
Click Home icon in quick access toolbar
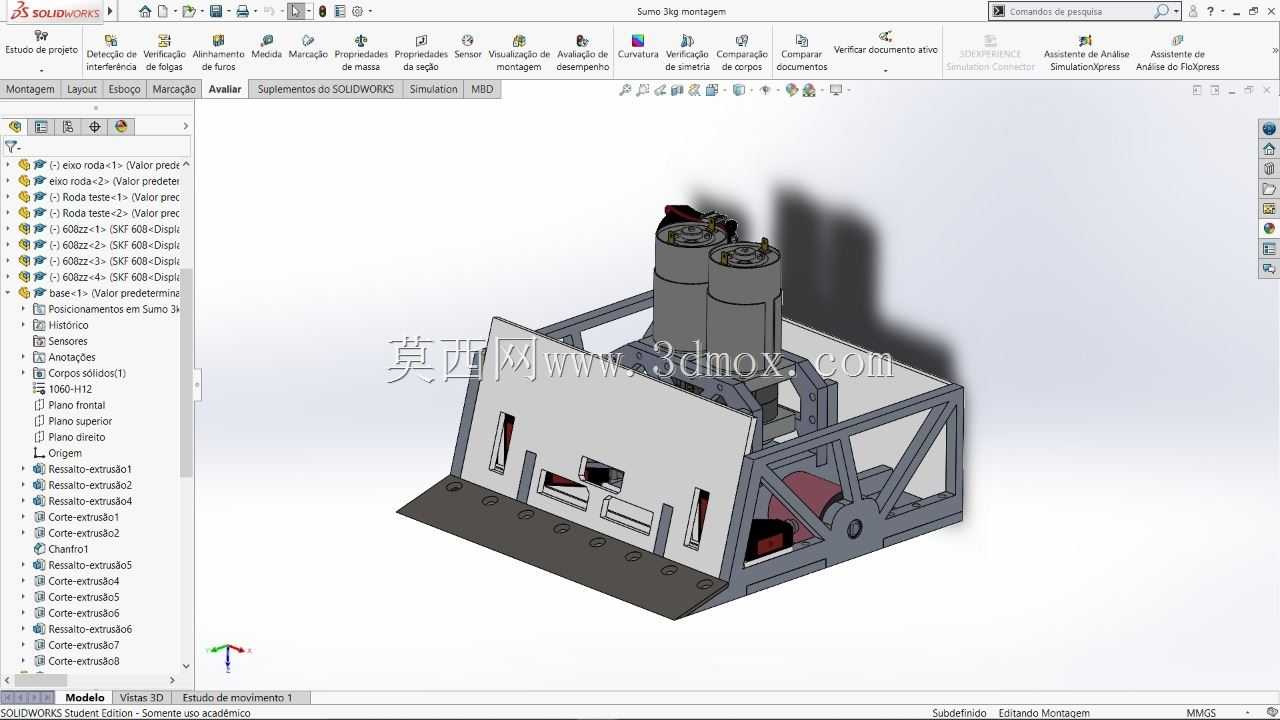tap(146, 11)
